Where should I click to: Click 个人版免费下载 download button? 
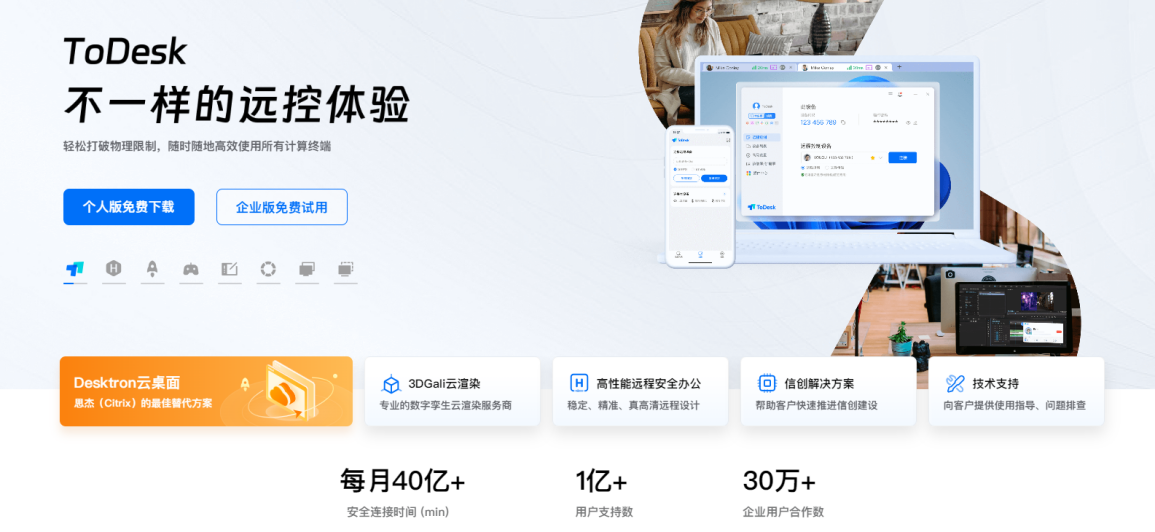(x=129, y=207)
